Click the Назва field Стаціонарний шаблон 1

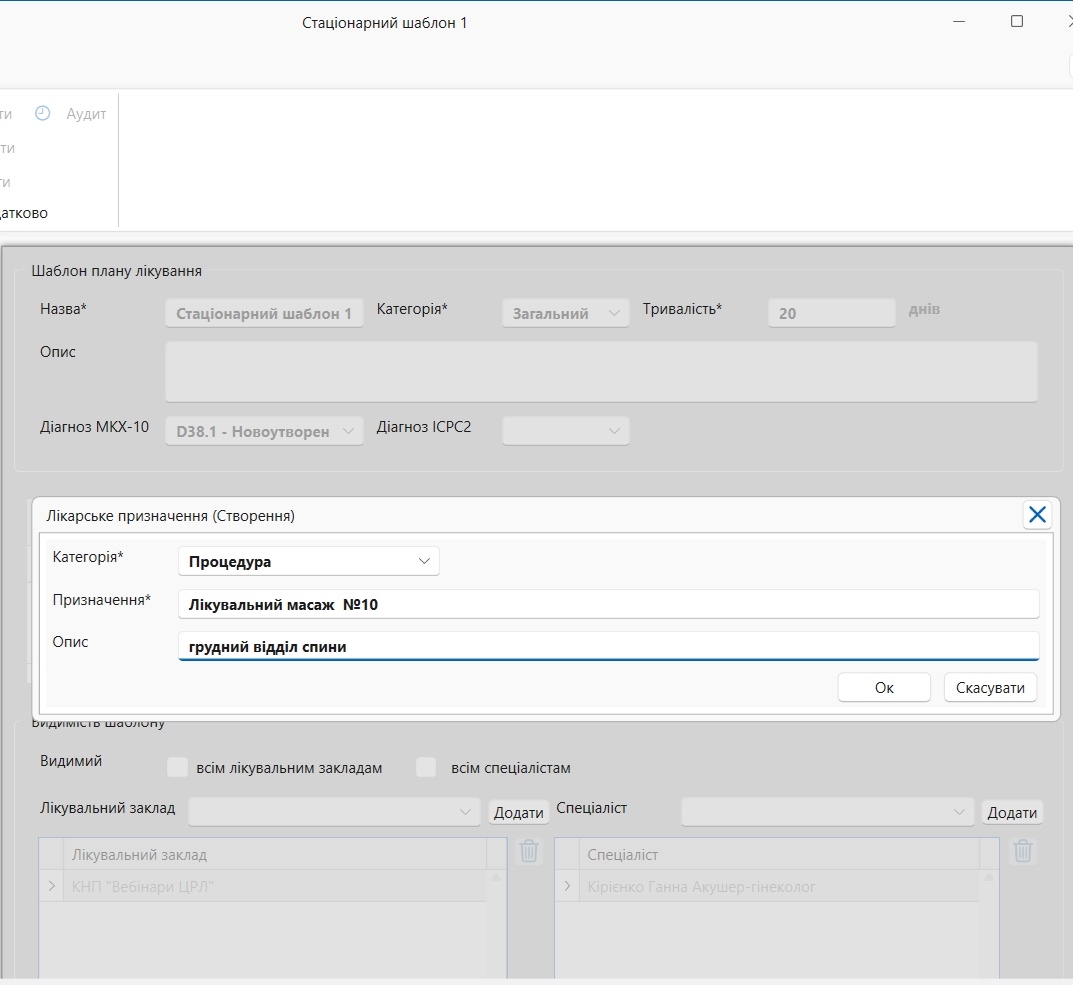264,313
